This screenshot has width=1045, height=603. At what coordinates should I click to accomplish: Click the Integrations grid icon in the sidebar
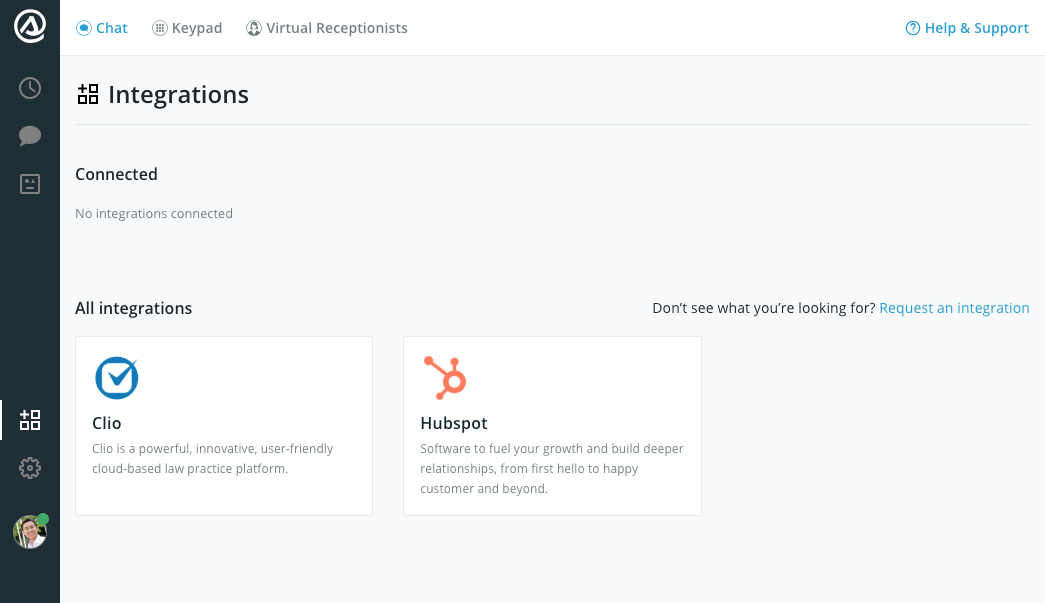pos(30,420)
